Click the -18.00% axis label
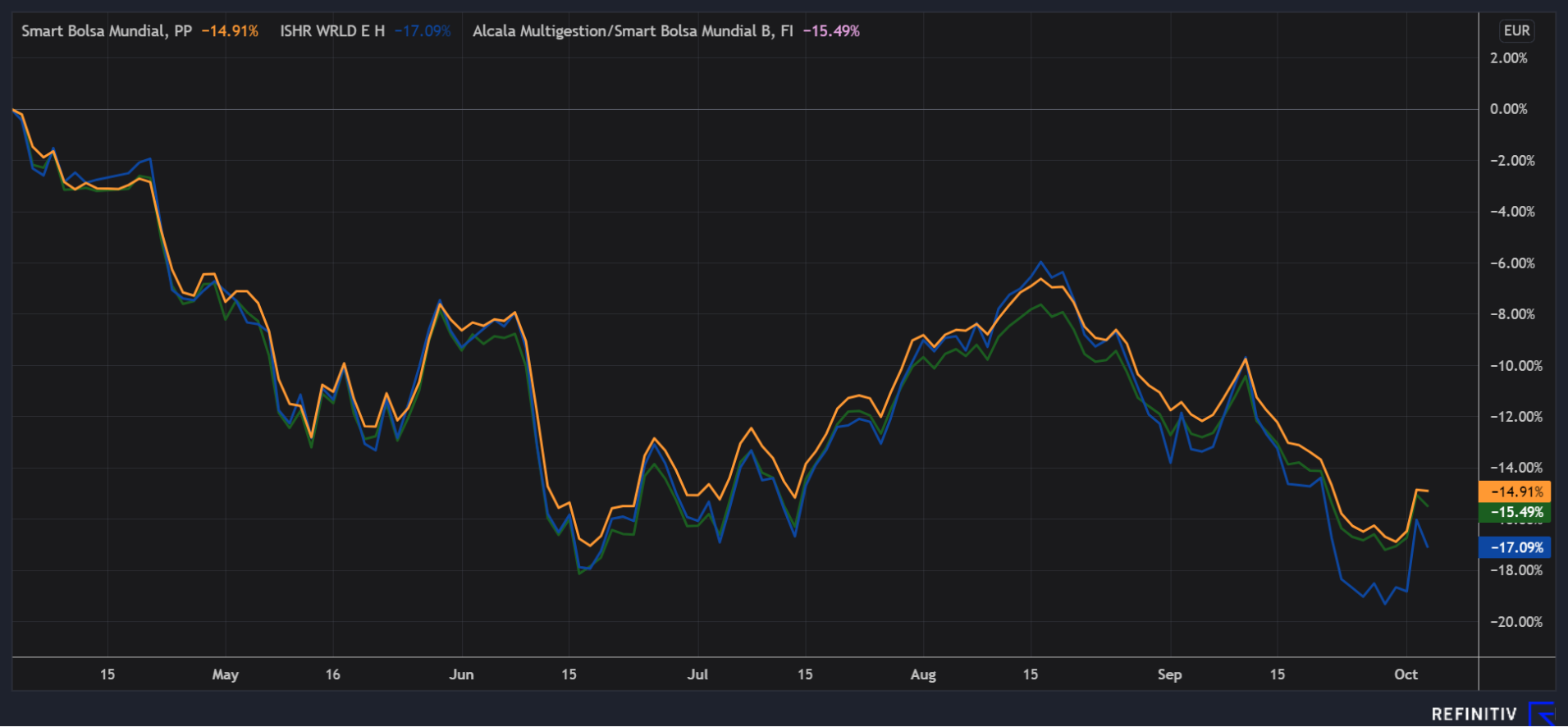 click(x=1515, y=570)
